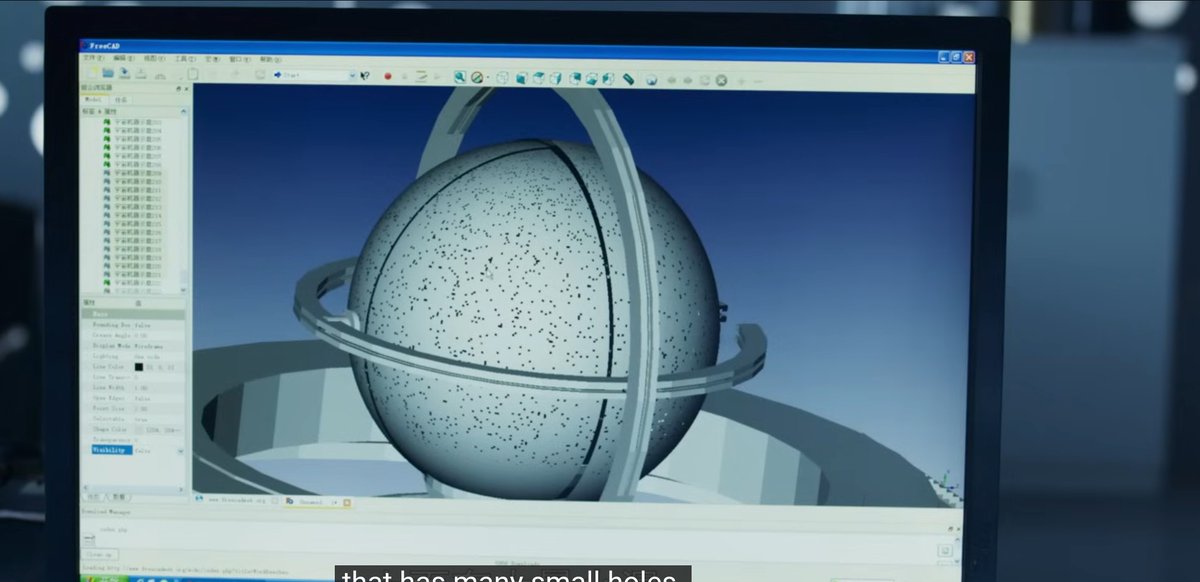The width and height of the screenshot is (1200, 582).
Task: Set the left view cube icon
Action: 608,79
